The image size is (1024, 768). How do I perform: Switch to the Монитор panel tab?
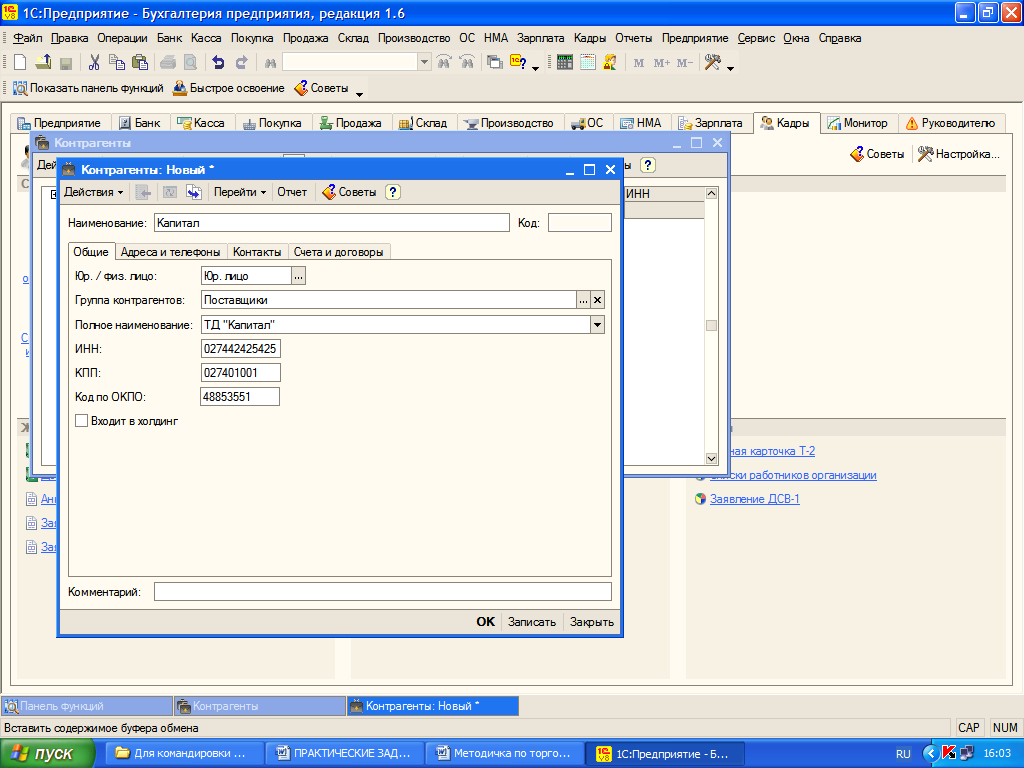click(859, 123)
